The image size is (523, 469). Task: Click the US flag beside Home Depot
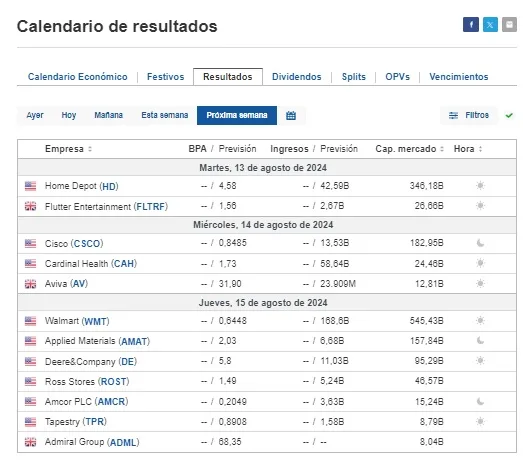pos(30,186)
